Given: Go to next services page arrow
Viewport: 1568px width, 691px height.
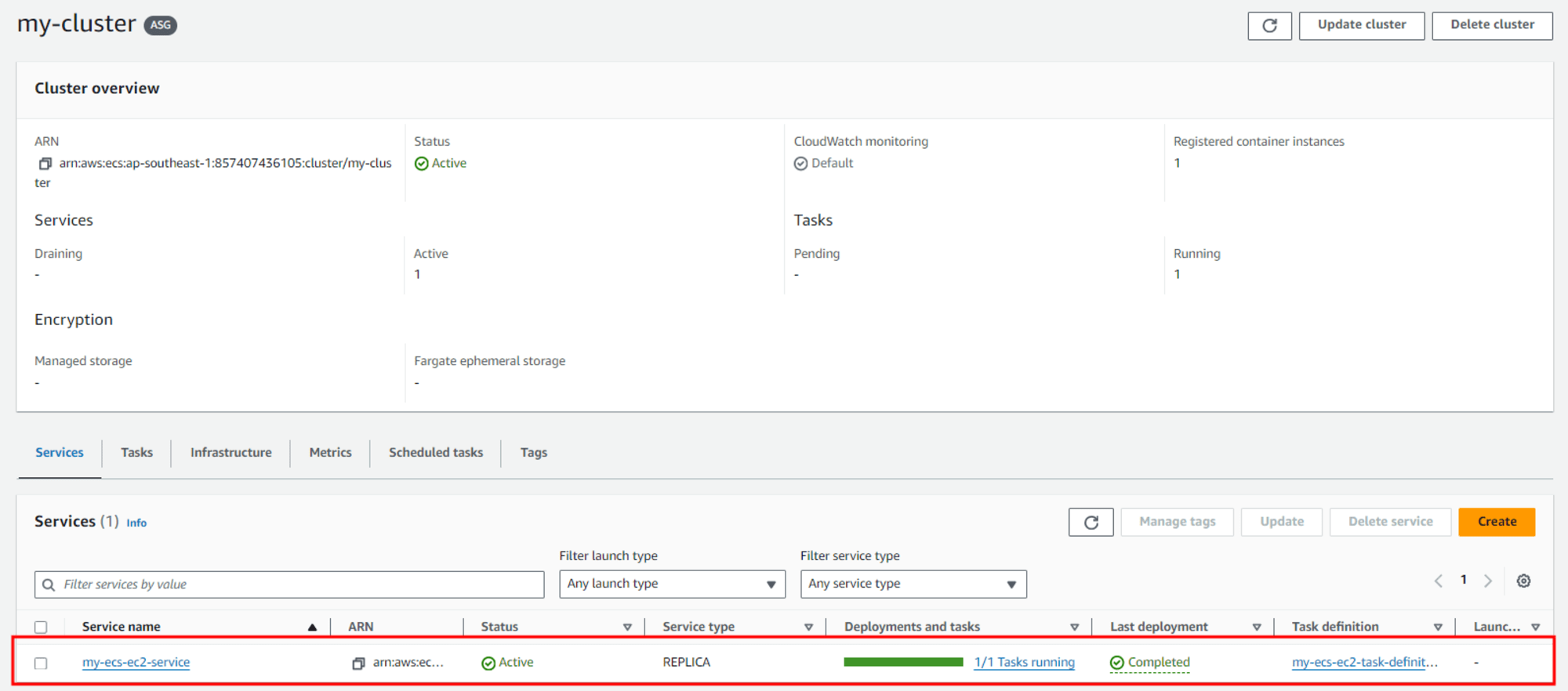Looking at the screenshot, I should 1487,581.
